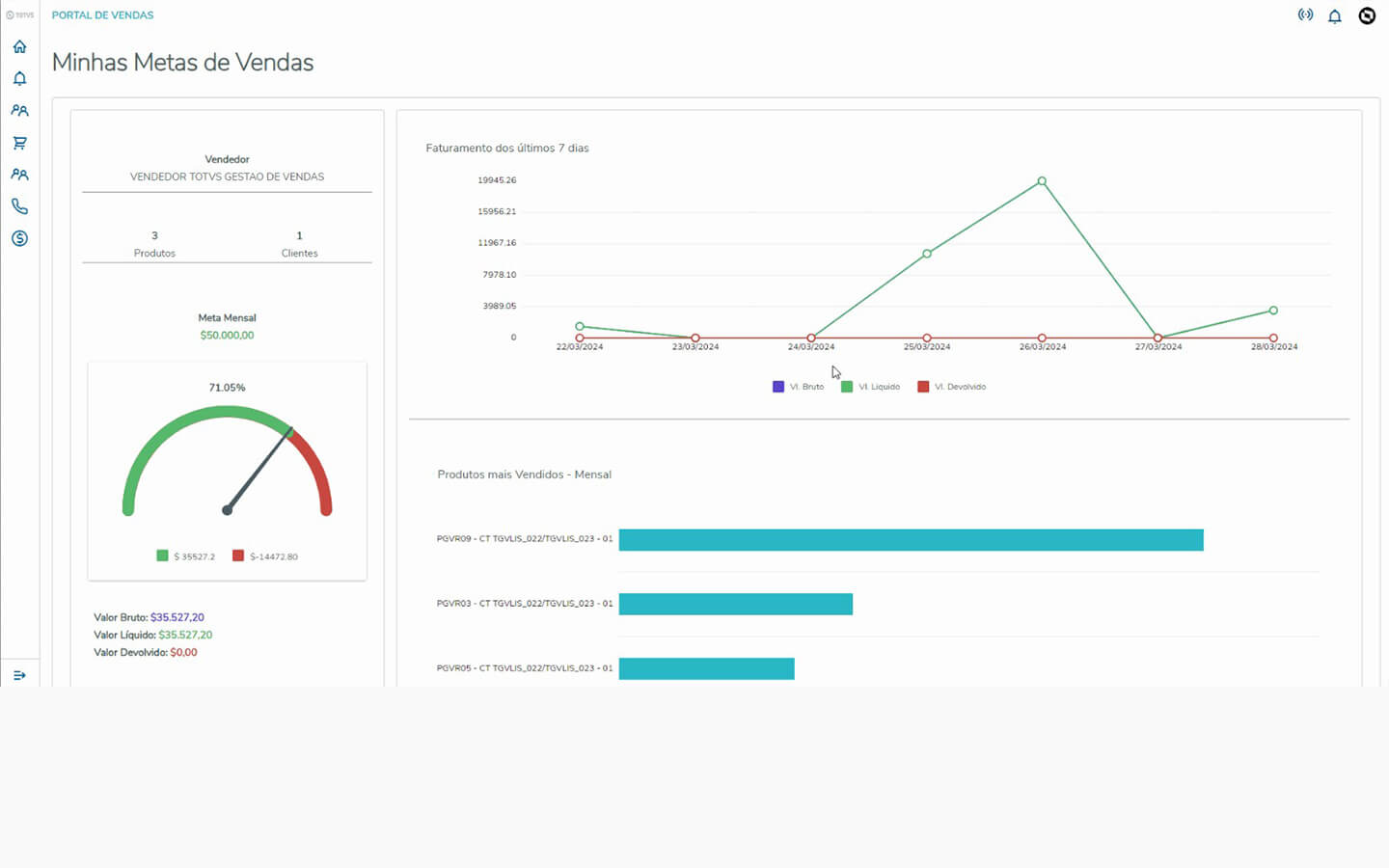
Task: Open the sidebar notifications bell
Action: 19,78
